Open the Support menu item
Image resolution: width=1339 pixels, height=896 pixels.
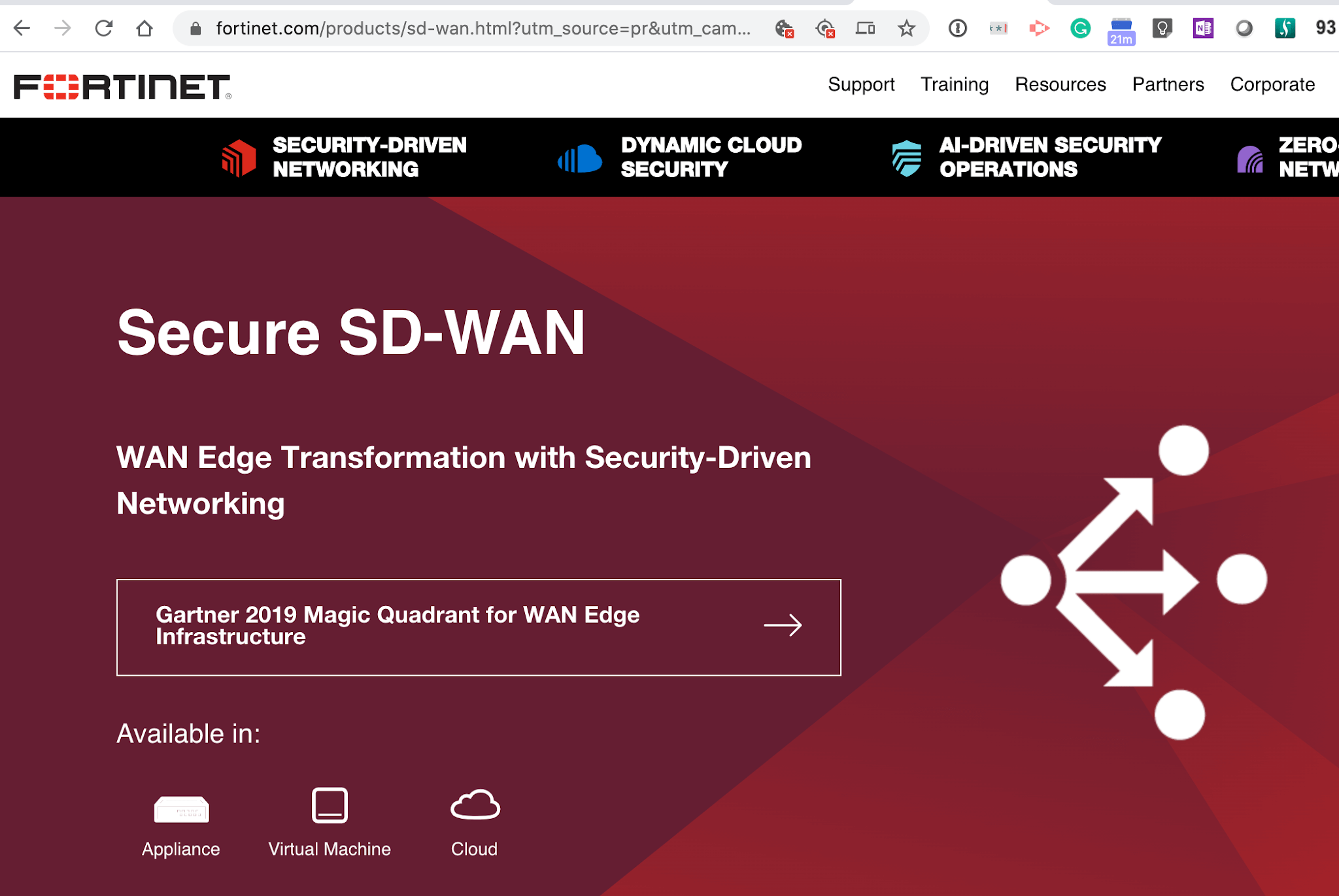coord(861,84)
